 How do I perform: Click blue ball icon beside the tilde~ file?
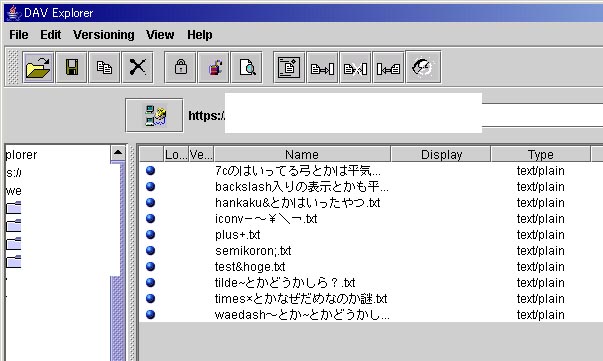150,282
